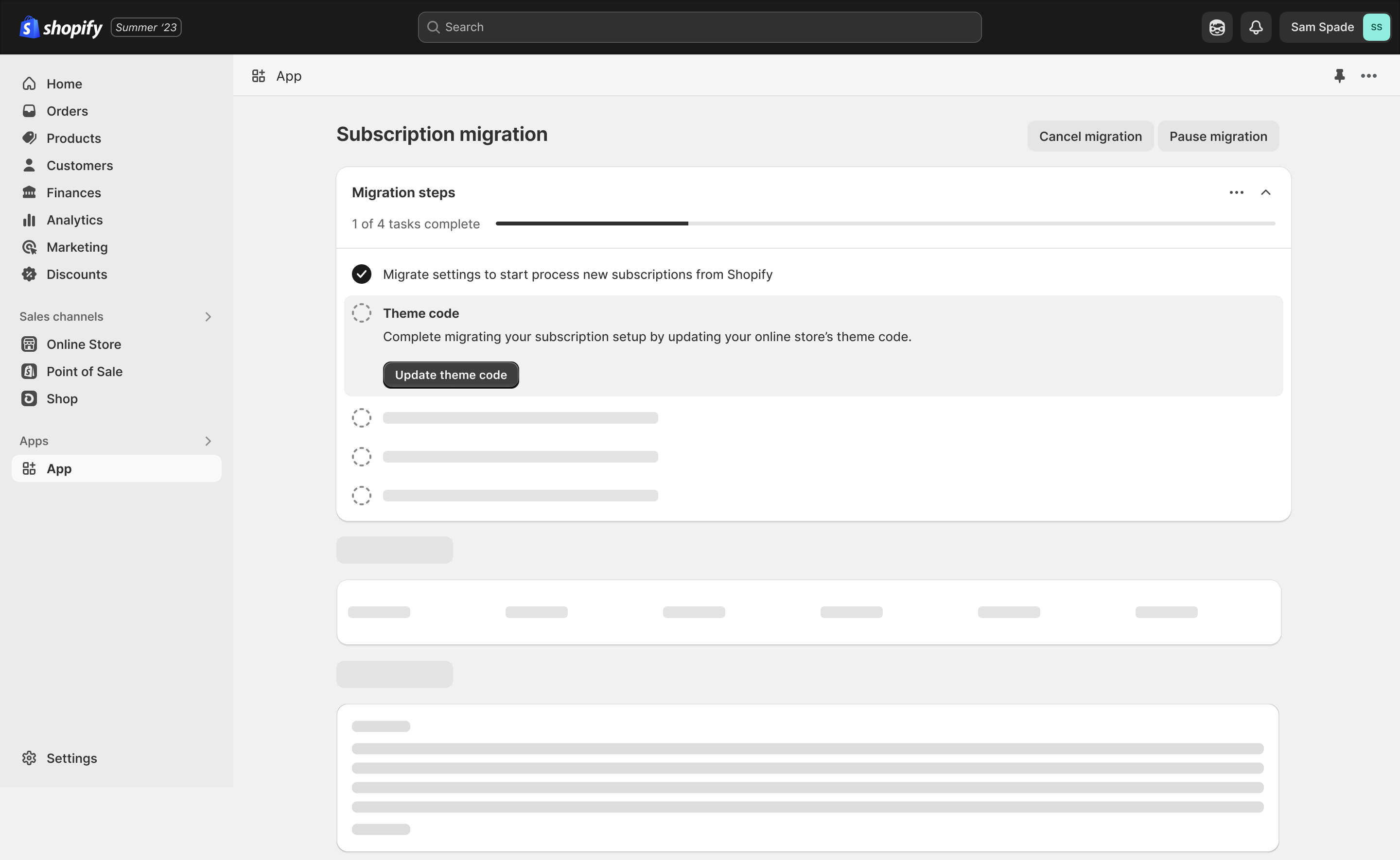Open Orders in the sidebar
This screenshot has height=860, width=1400.
click(x=117, y=111)
